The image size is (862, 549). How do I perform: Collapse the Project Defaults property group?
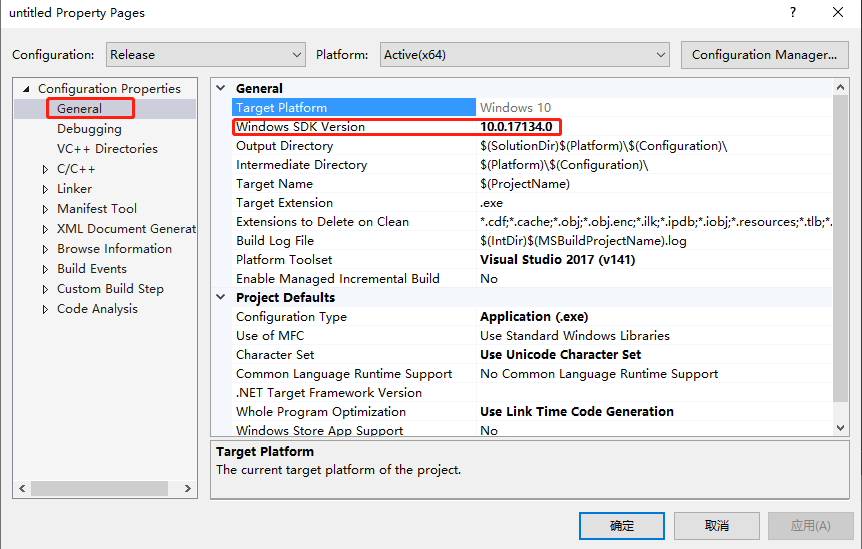click(x=221, y=298)
